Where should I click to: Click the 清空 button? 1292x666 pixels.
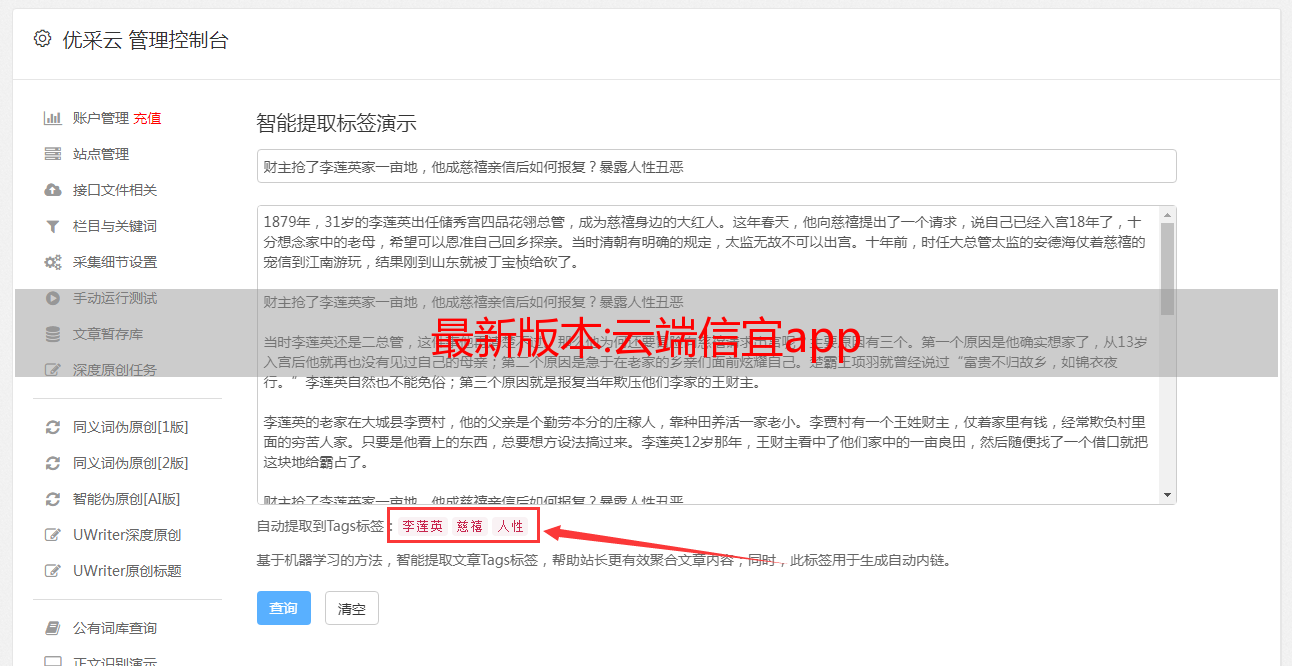352,608
